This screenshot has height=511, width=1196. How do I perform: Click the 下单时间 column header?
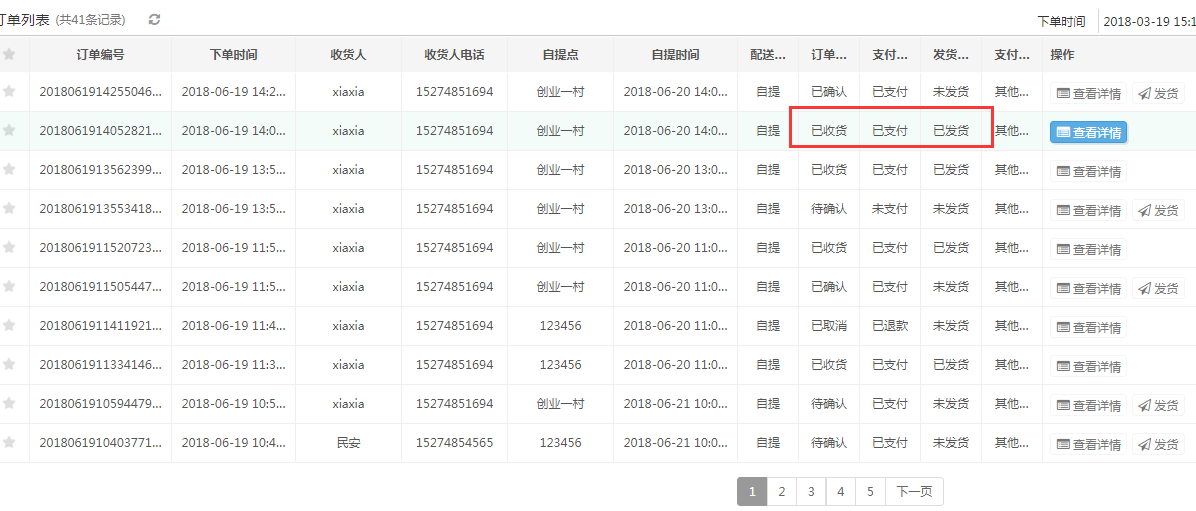click(234, 55)
